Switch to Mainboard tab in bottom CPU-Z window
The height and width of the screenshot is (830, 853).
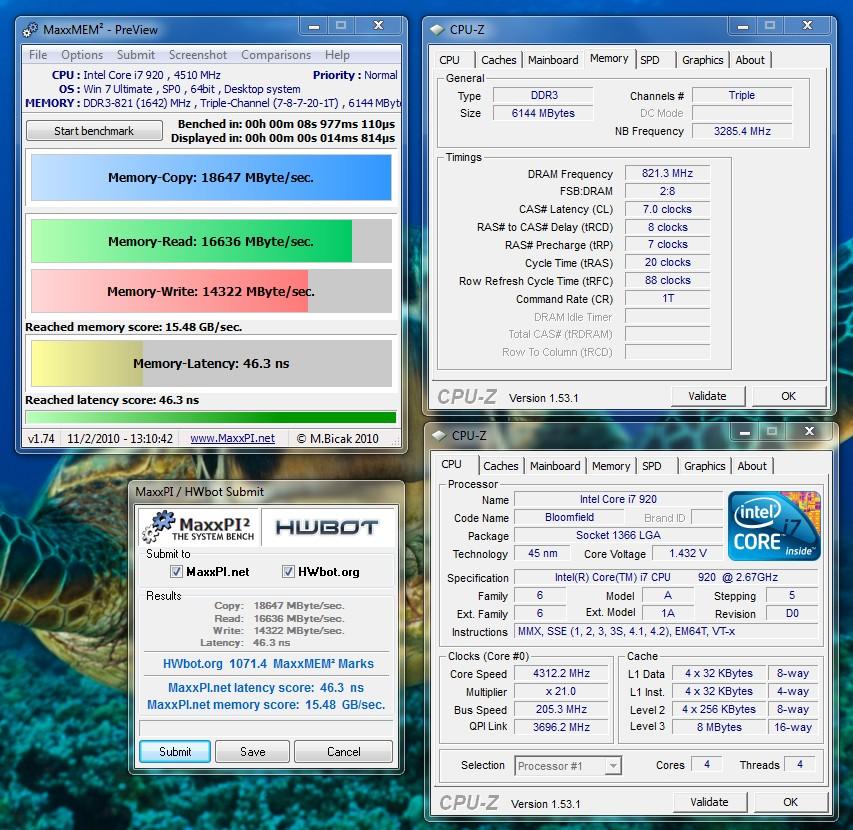(x=555, y=466)
